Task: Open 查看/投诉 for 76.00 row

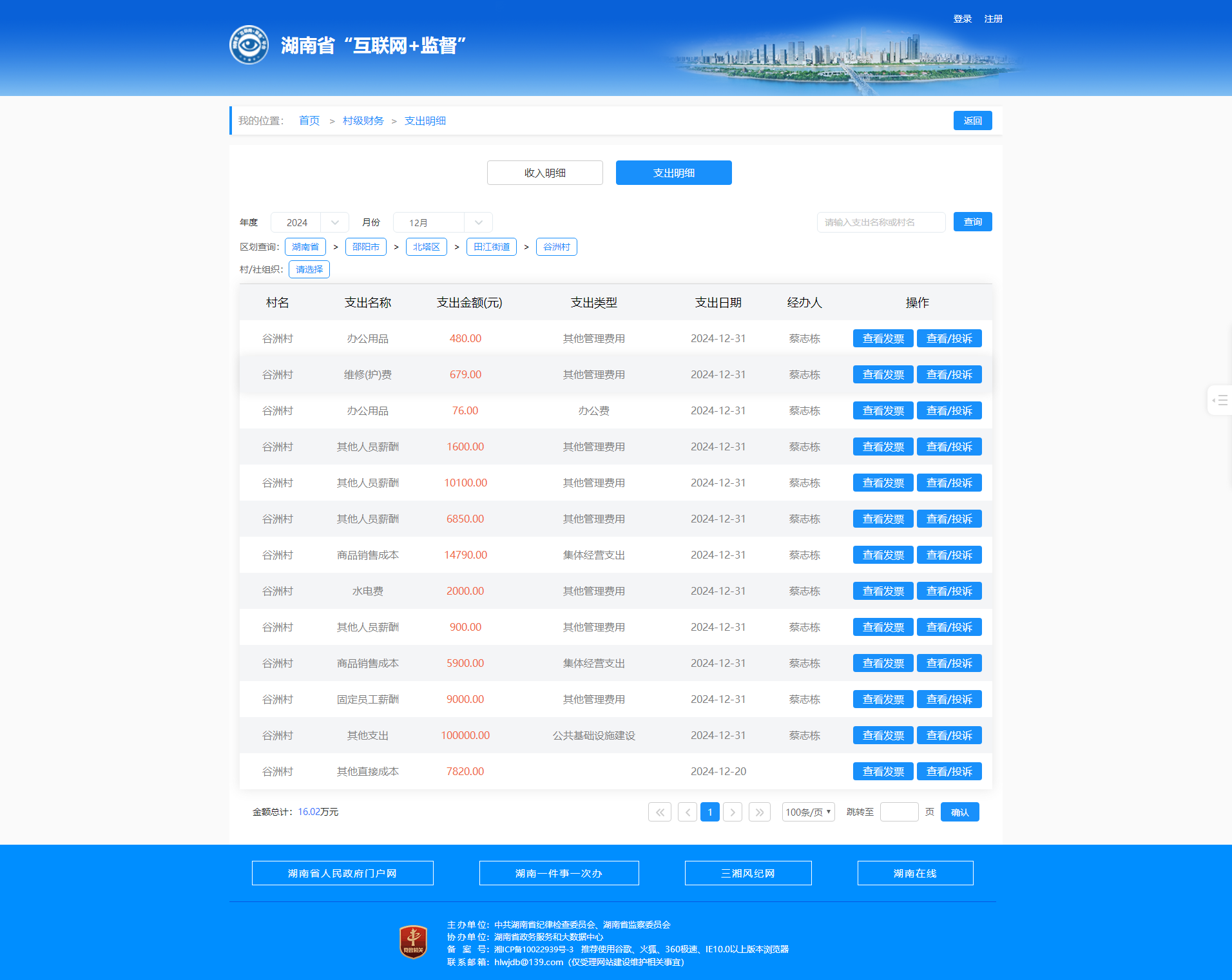Action: [x=950, y=410]
